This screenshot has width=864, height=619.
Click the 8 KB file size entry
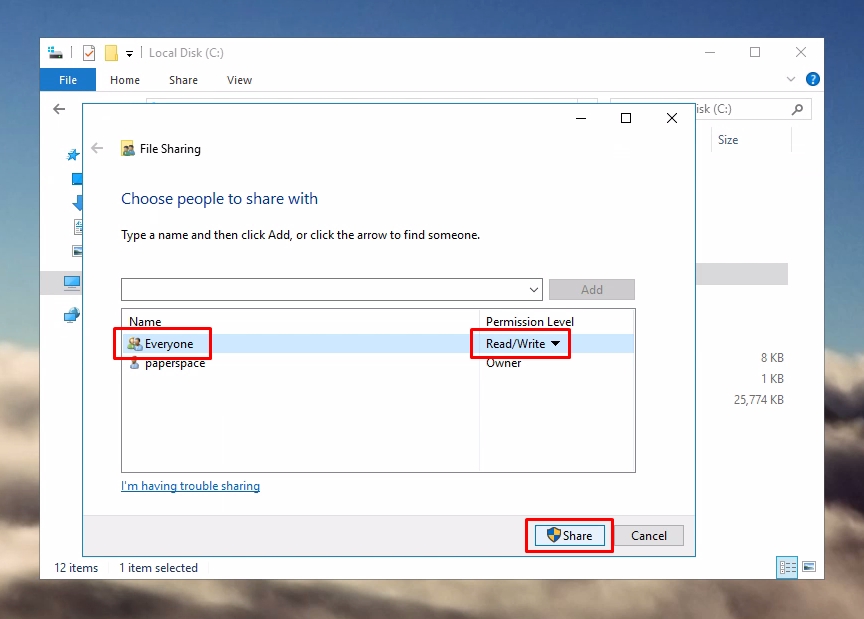(x=772, y=358)
